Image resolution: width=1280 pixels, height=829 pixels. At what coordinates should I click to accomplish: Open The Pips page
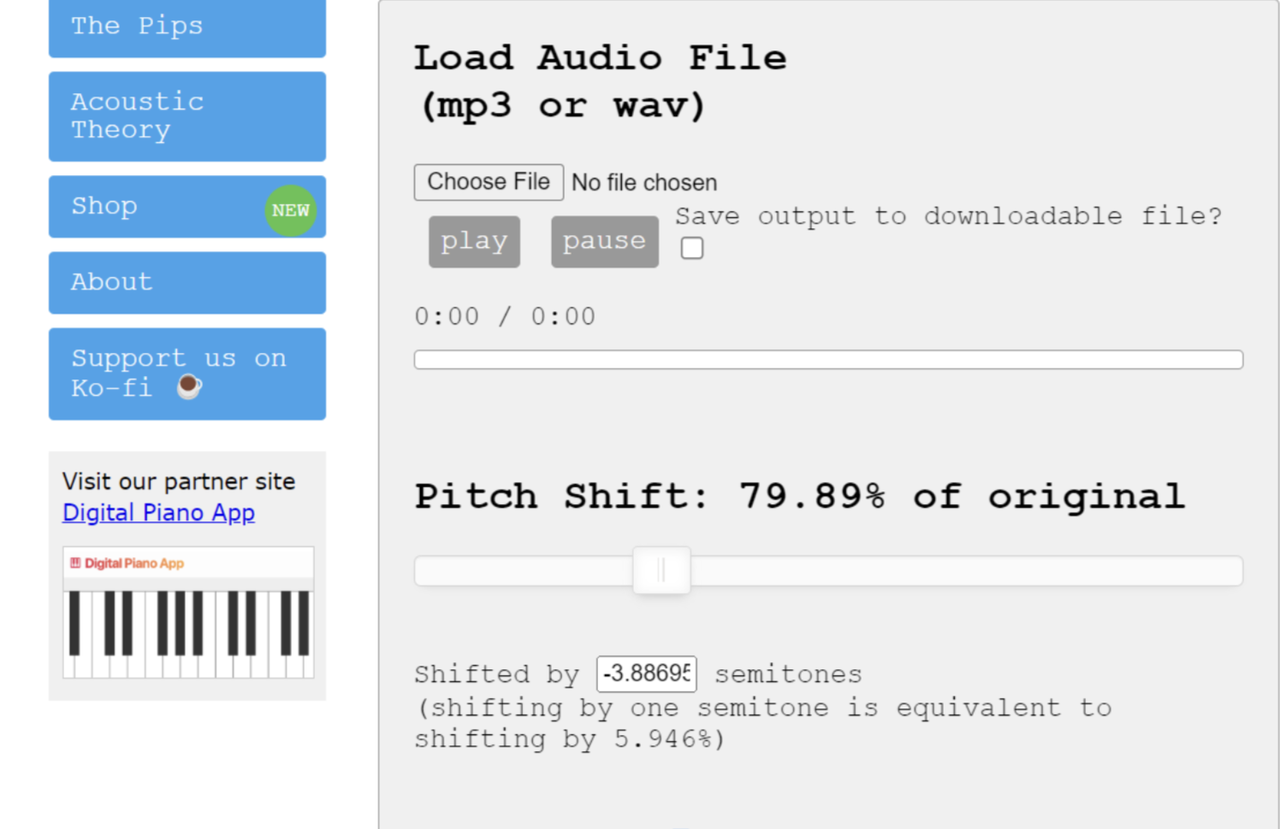click(x=187, y=27)
